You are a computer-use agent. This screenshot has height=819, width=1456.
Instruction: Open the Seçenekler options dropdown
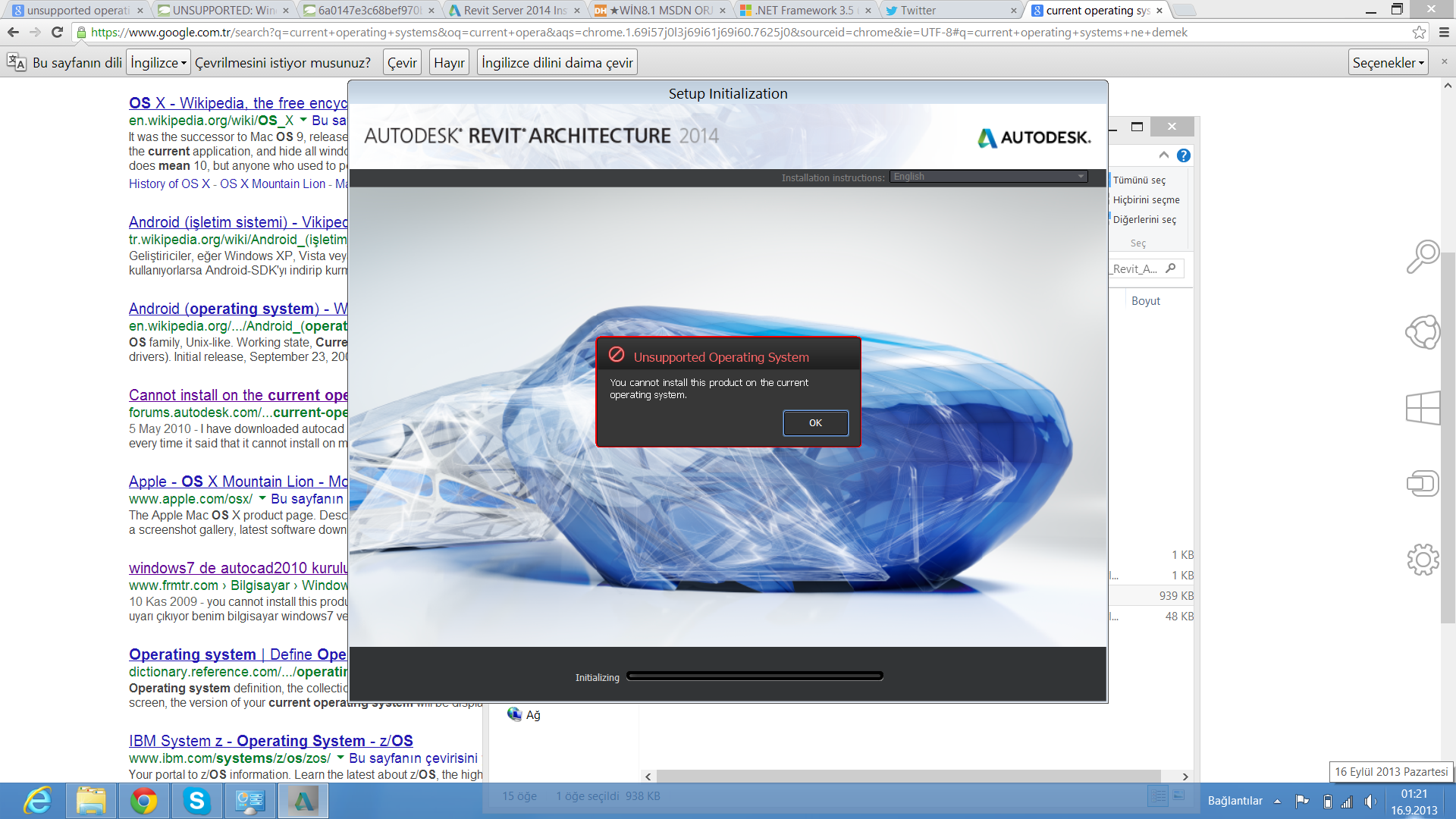click(x=1389, y=62)
